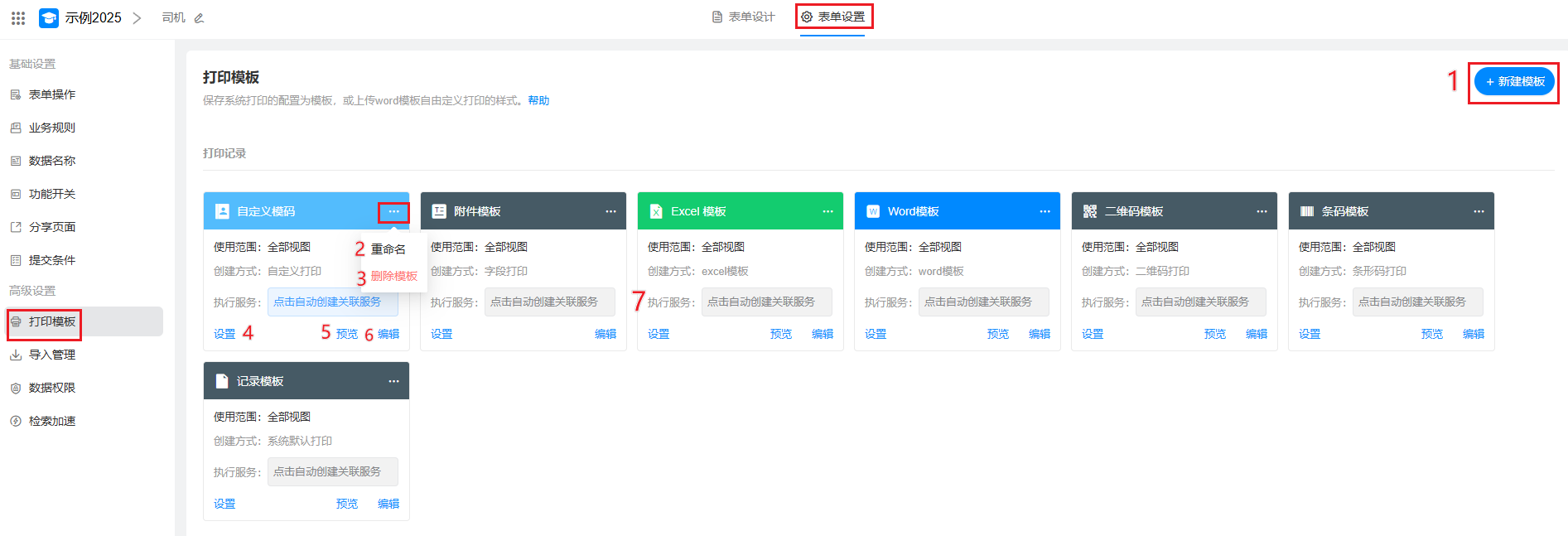Viewport: 1568px width, 536px height.
Task: Click the 执行服务 field on 二维码模板 card
Action: 1200,302
